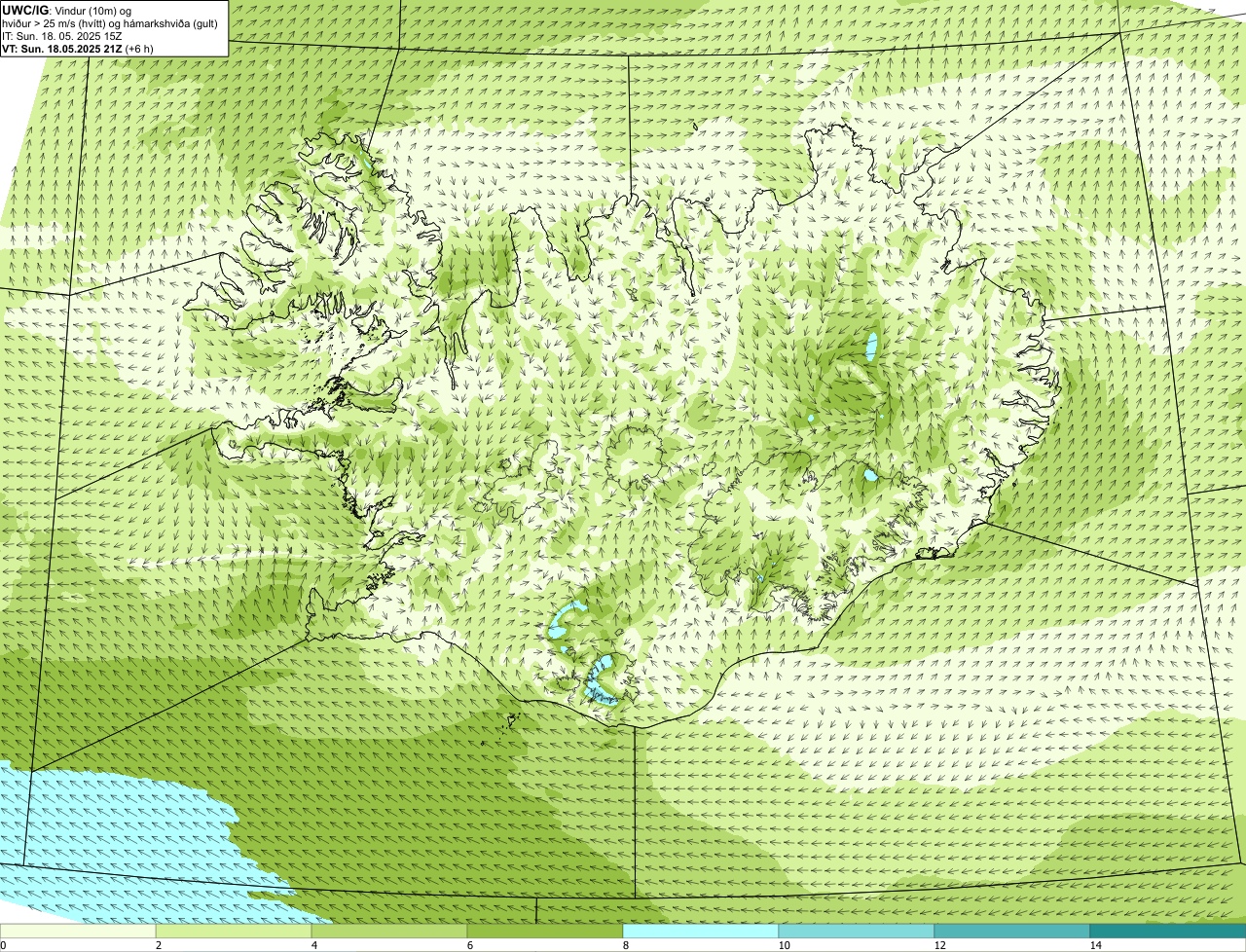Click the legend label "10"
This screenshot has height=952, width=1246.
(x=783, y=945)
